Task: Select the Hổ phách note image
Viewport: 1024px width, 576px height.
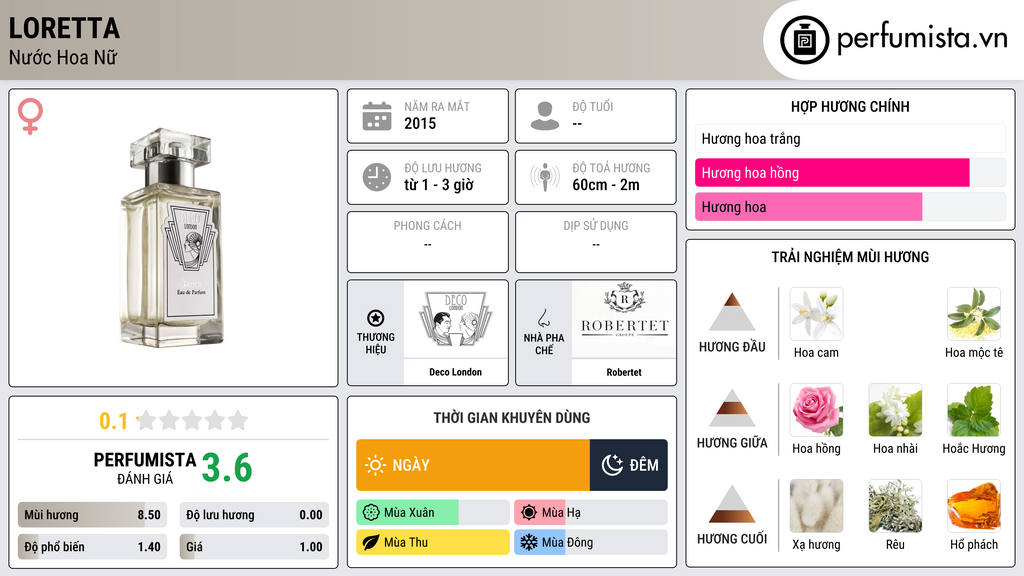Action: [x=974, y=506]
